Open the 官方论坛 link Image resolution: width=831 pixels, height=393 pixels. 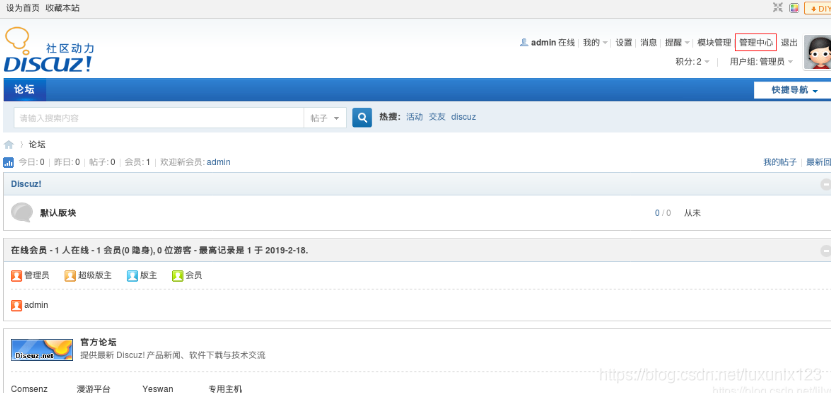98,342
